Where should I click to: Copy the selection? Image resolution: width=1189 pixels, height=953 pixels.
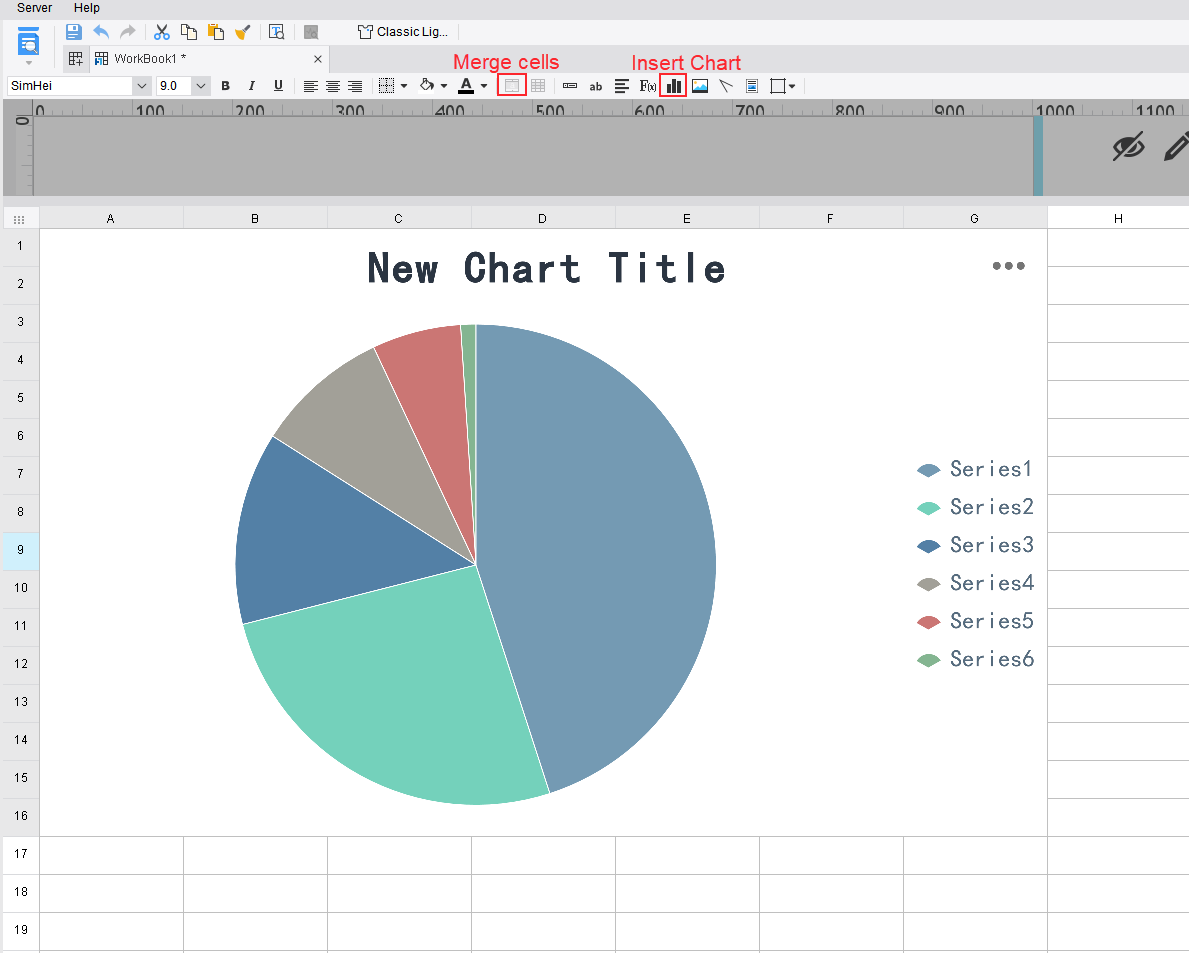coord(189,32)
